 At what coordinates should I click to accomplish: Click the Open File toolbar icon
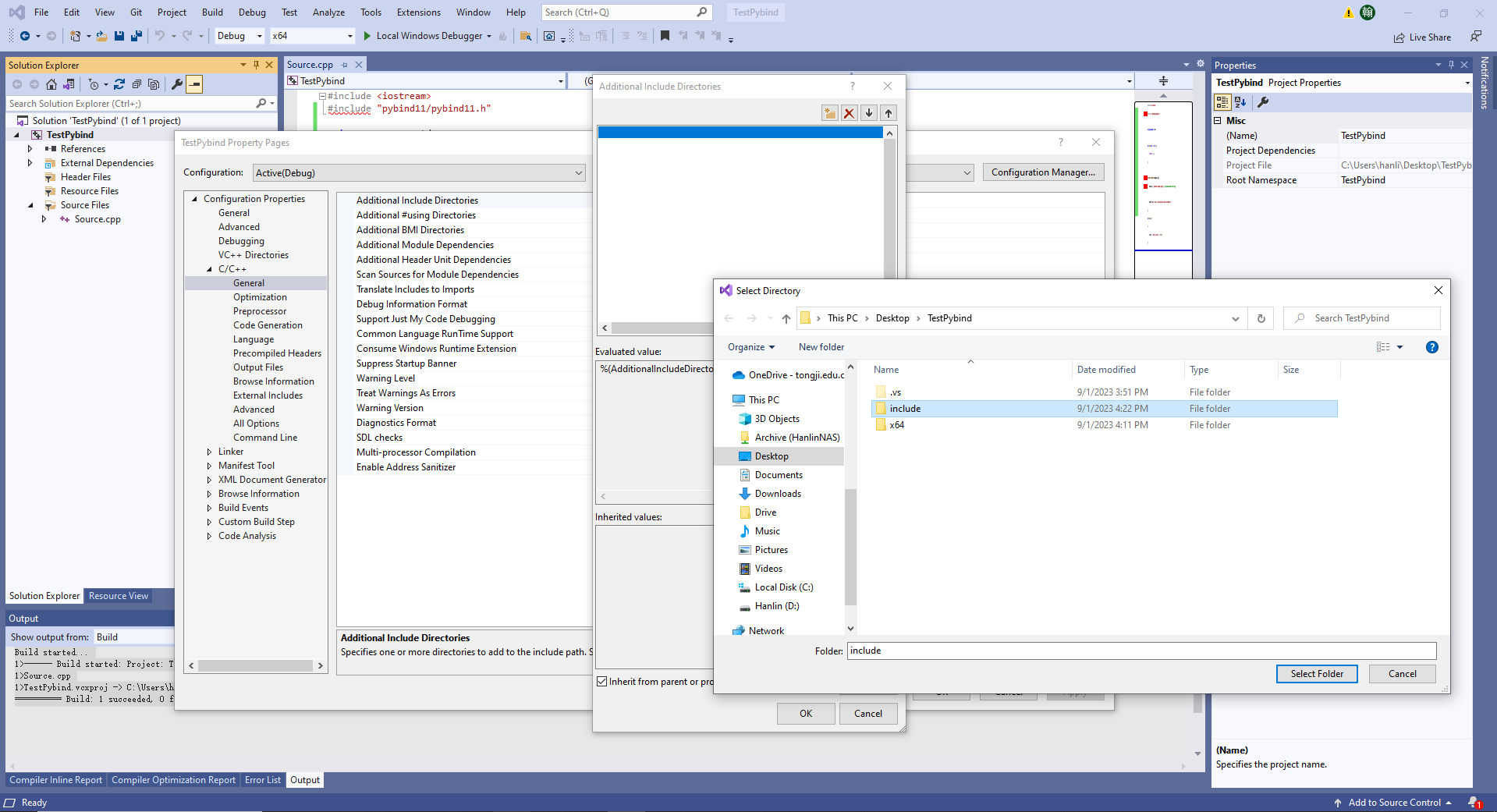point(101,36)
